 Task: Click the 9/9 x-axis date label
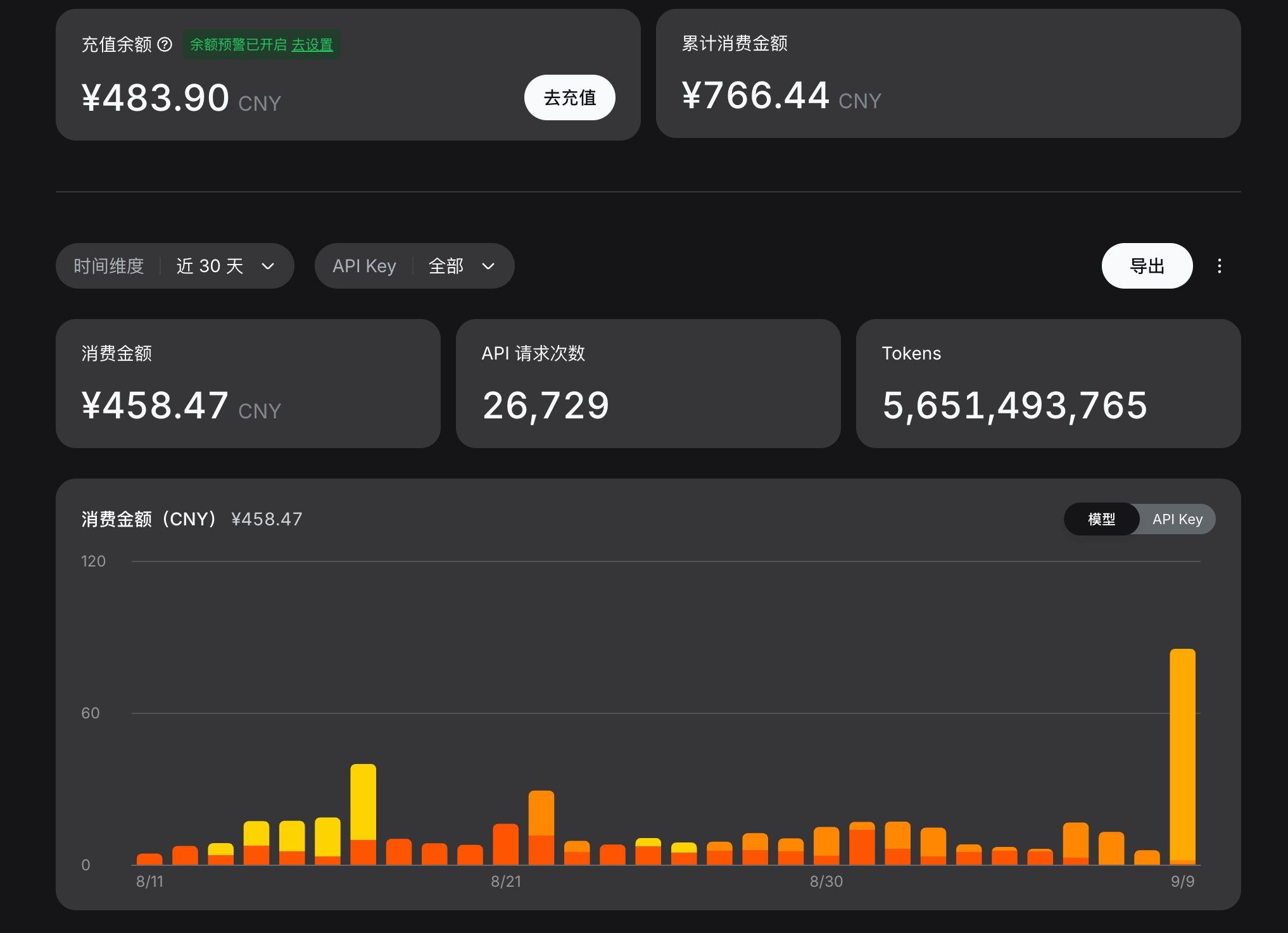(x=1182, y=881)
